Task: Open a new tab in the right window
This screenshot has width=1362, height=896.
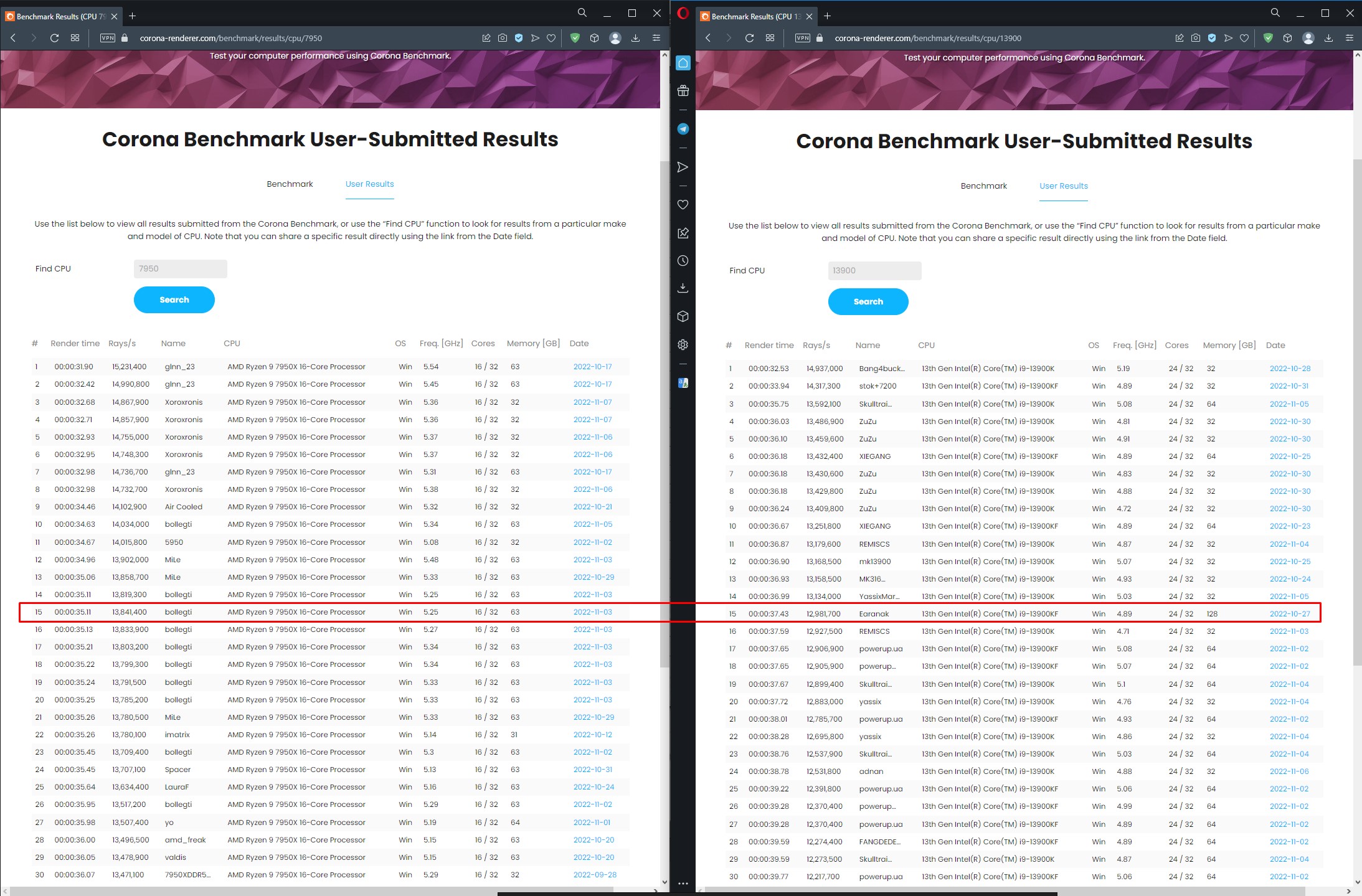Action: coord(827,16)
